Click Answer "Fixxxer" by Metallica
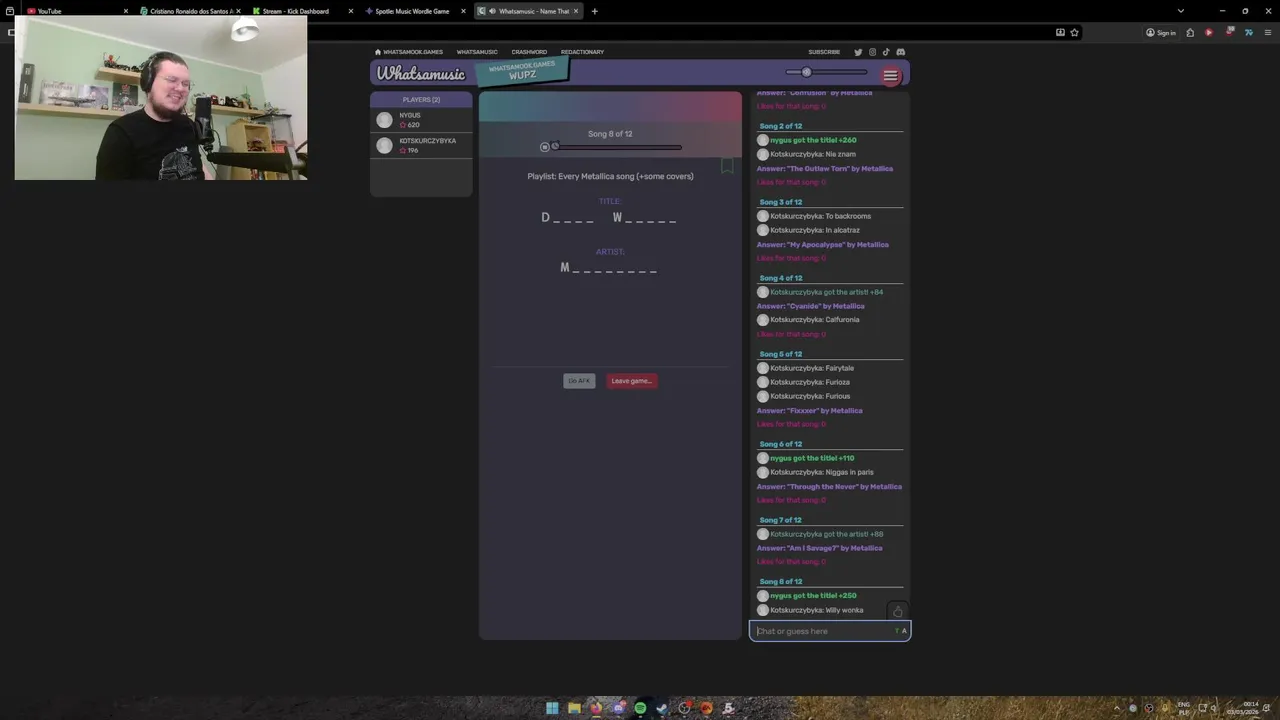The height and width of the screenshot is (720, 1280). point(810,411)
